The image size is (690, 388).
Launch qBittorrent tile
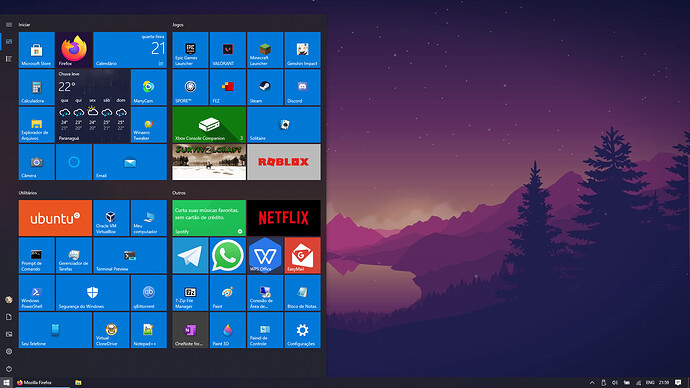coord(149,293)
